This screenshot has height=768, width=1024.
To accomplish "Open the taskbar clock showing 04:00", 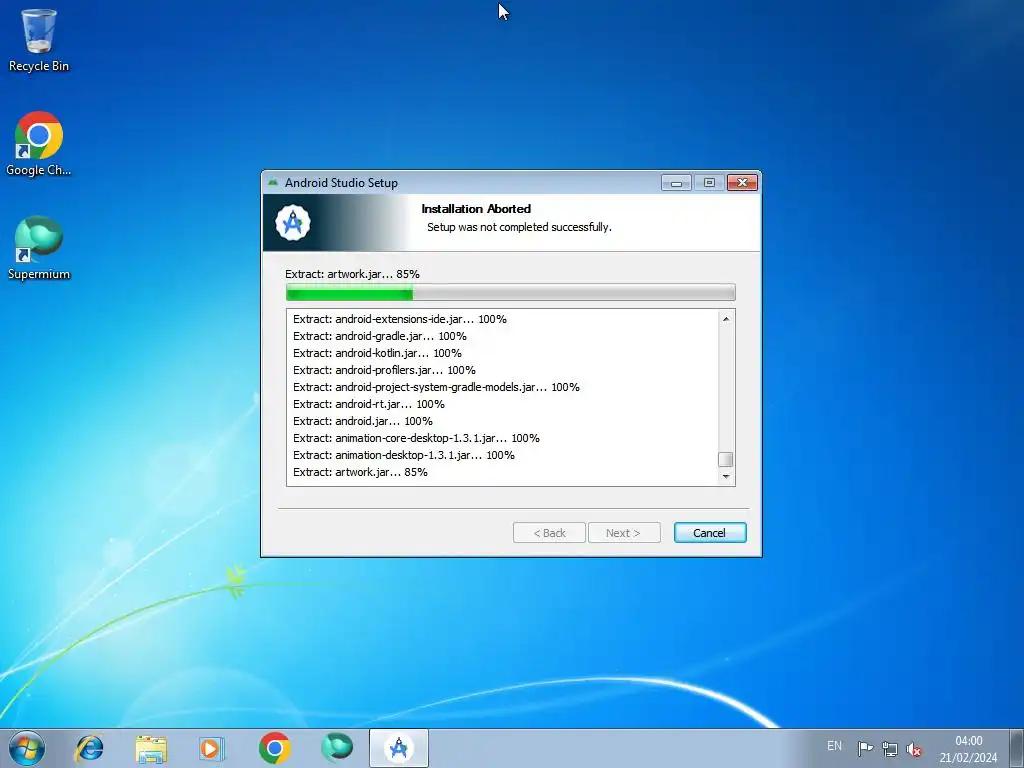I will click(968, 749).
